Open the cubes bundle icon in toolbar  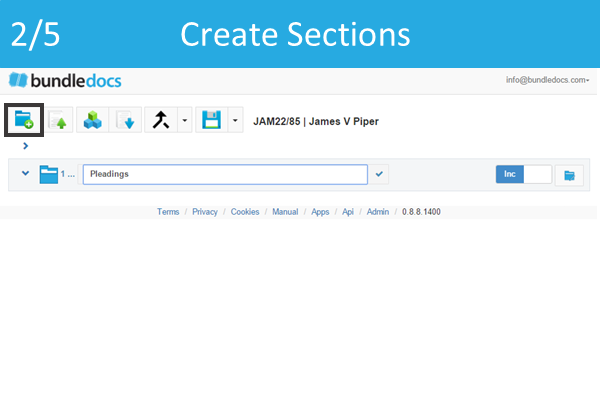[93, 120]
